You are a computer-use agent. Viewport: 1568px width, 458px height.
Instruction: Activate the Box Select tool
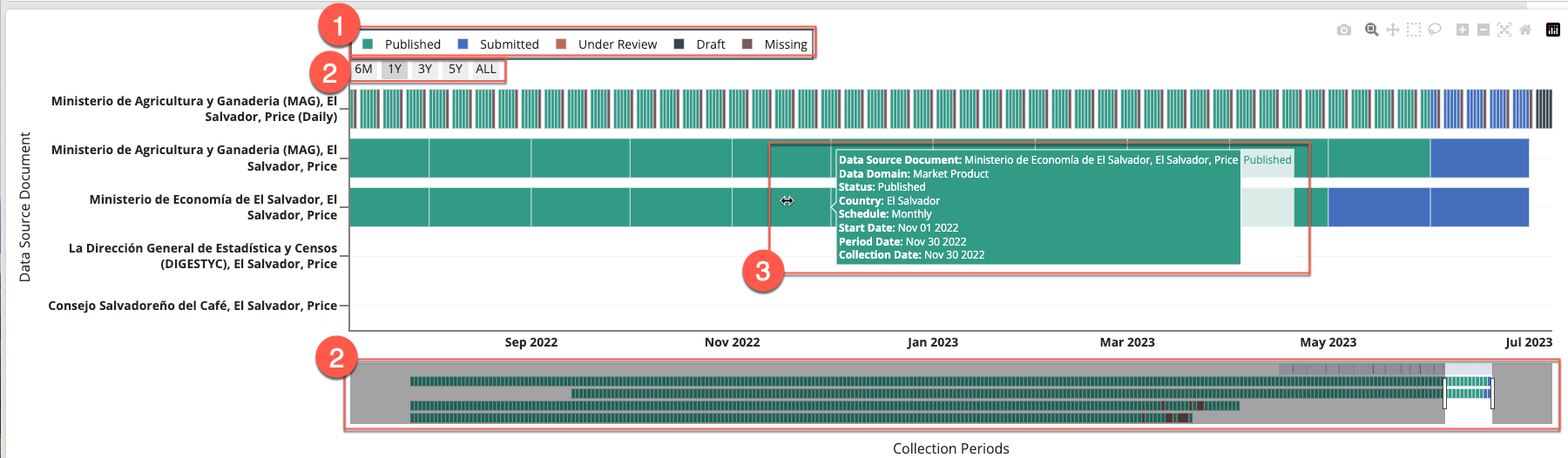coord(1413,30)
